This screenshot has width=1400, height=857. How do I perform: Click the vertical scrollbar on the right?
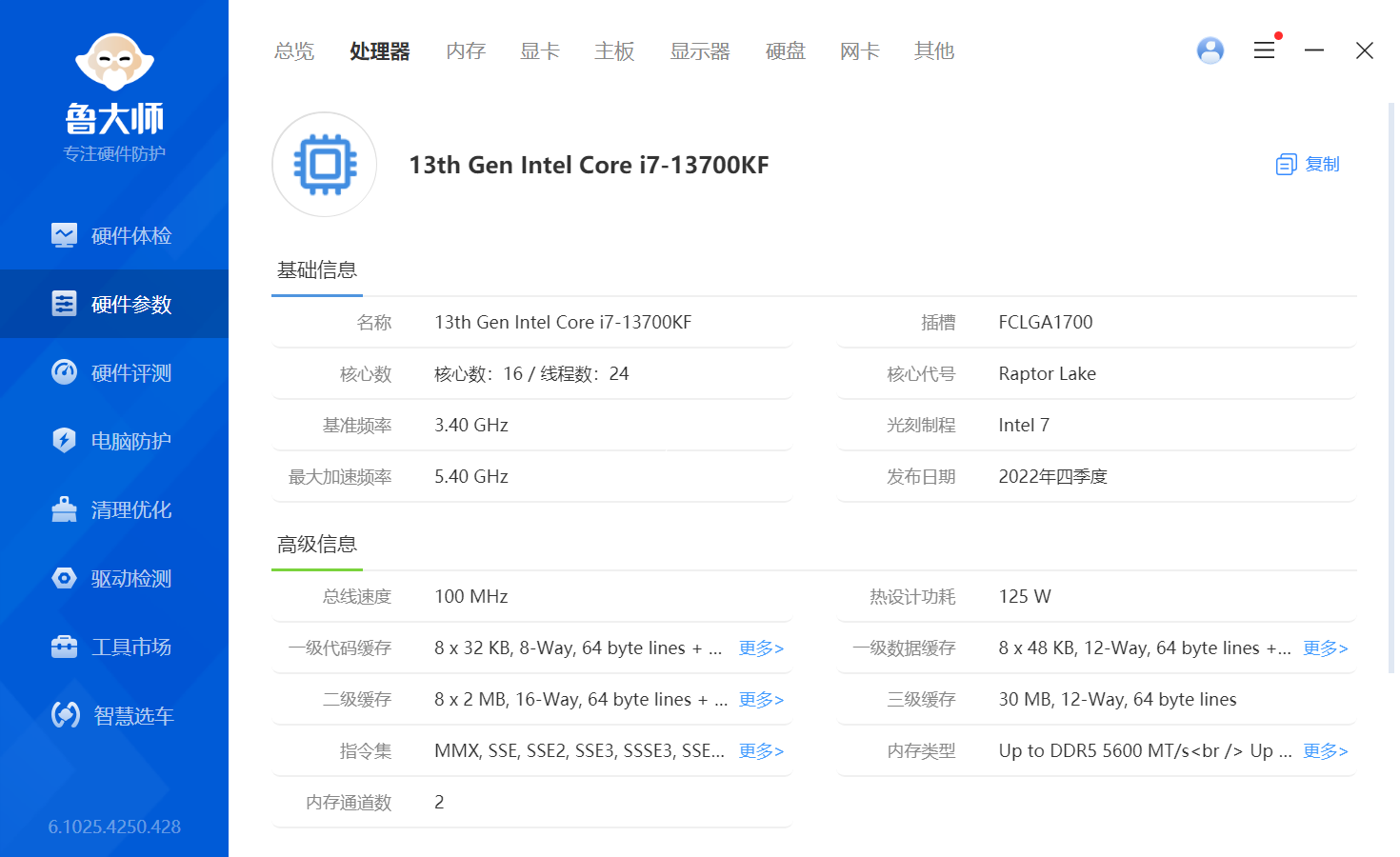[x=1390, y=388]
